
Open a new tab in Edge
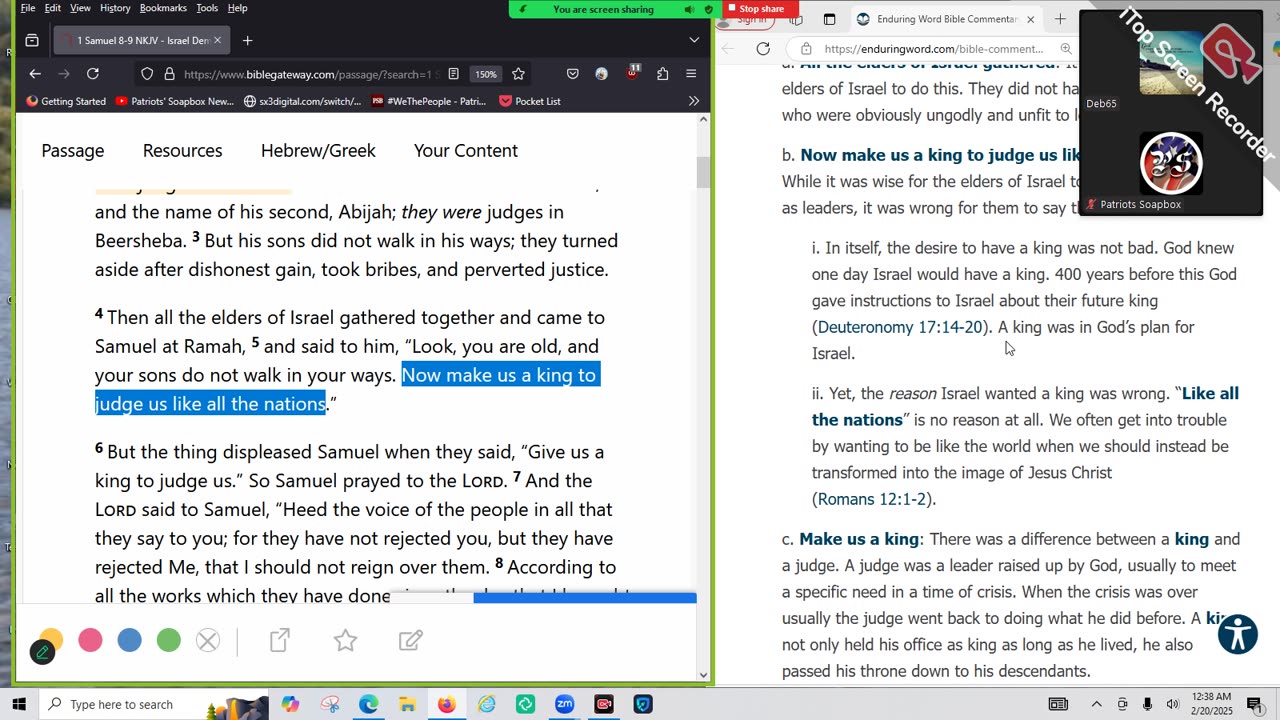[x=1060, y=19]
